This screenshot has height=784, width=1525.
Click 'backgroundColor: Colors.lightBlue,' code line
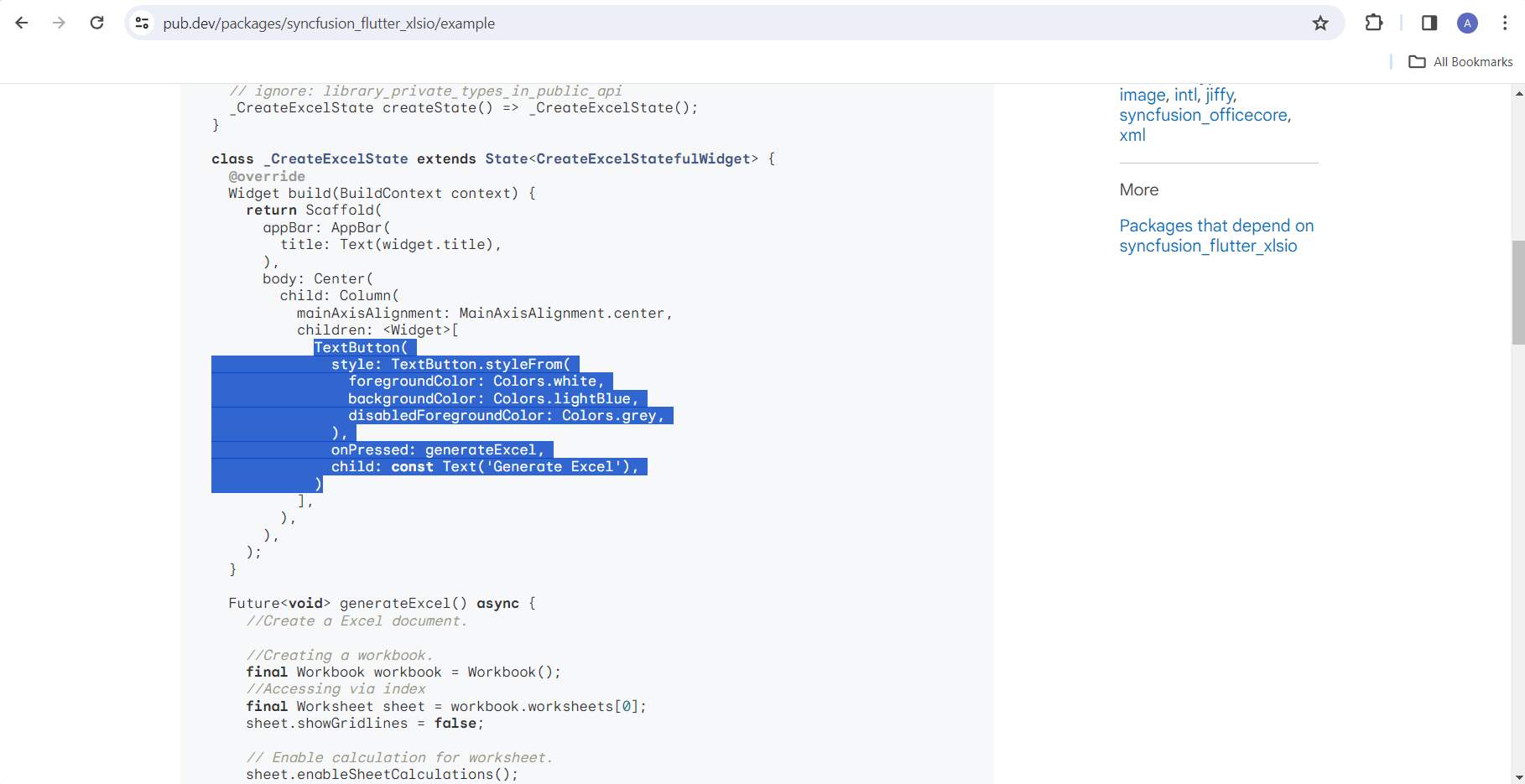493,398
